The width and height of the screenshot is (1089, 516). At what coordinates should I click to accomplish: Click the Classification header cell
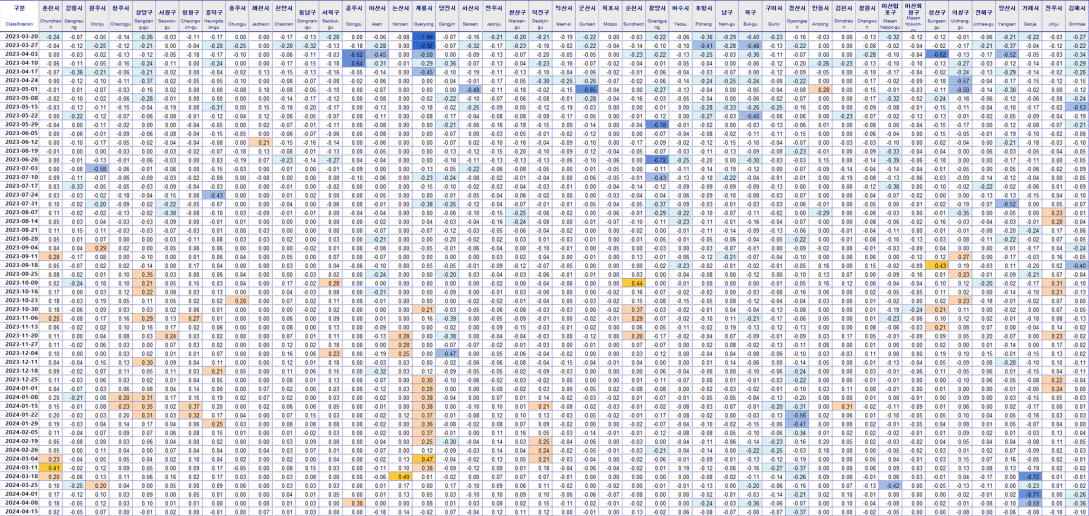(x=19, y=17)
